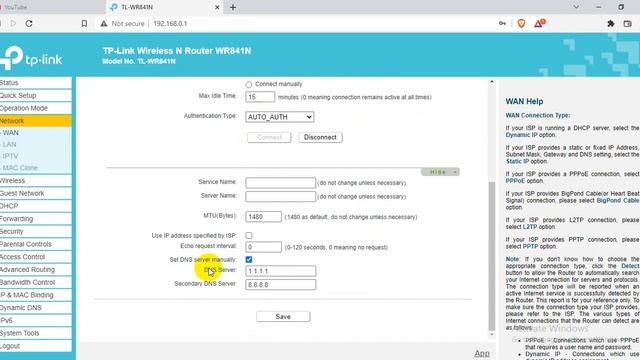Open Bandwidth Control in the sidebar
Screen dimensions: 640x360
[x=36, y=282]
